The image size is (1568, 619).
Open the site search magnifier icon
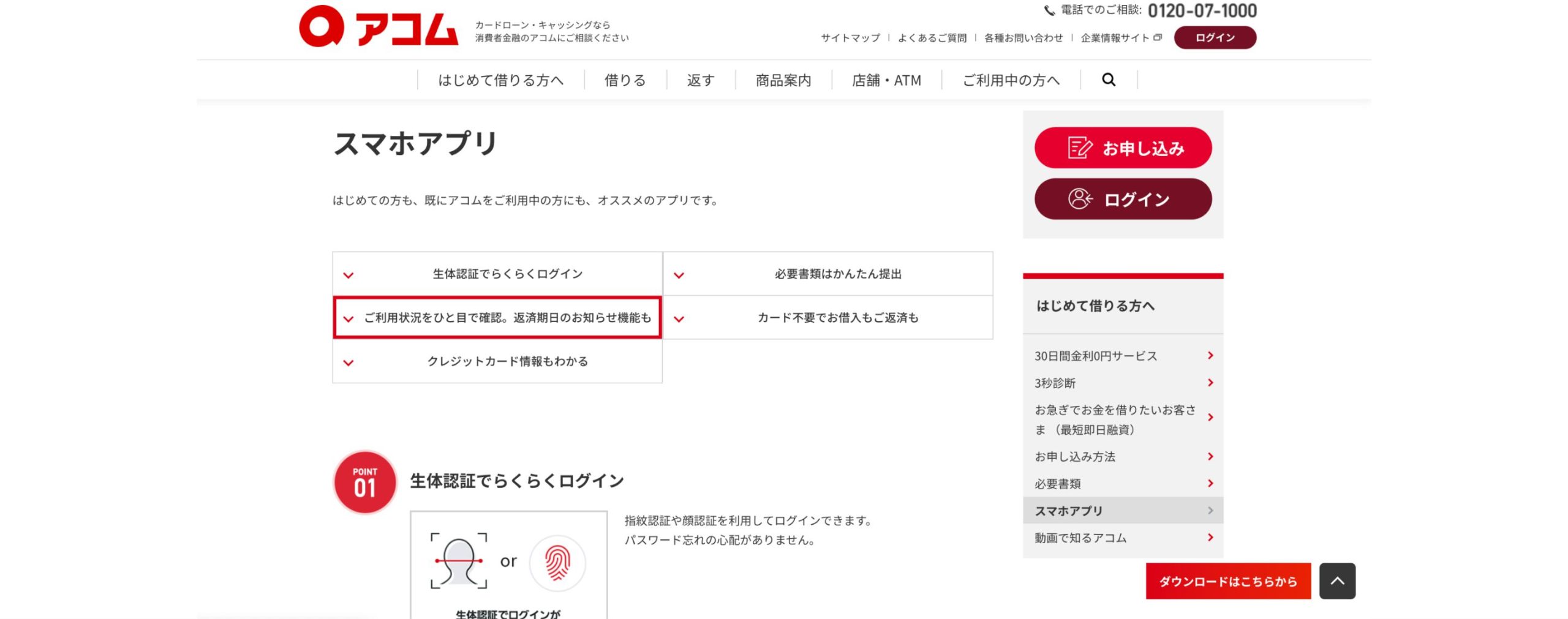1108,80
